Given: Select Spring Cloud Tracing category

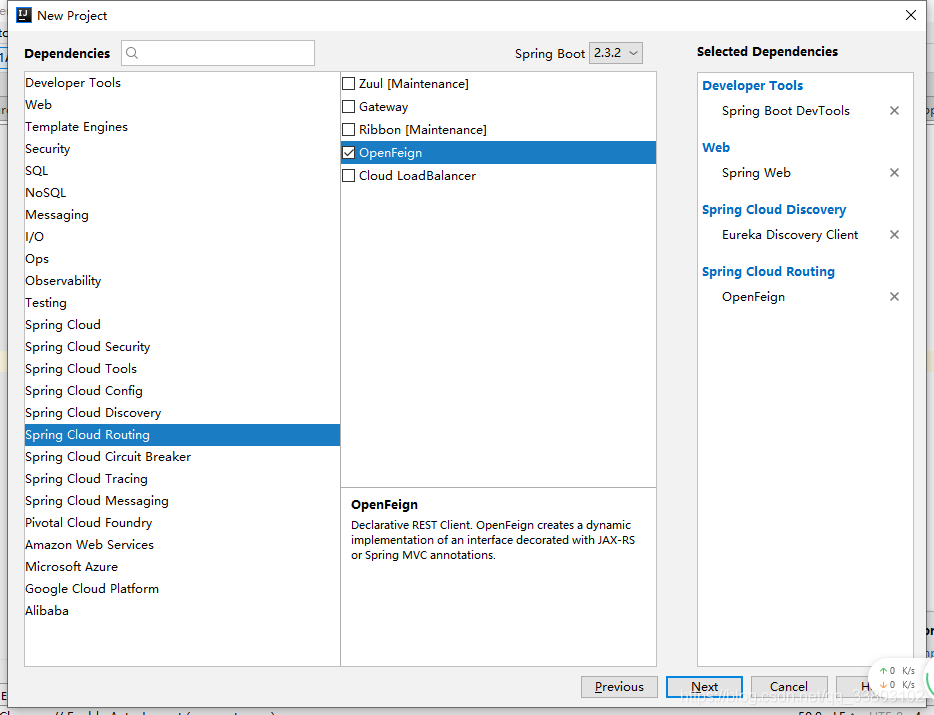Looking at the screenshot, I should click(x=182, y=479).
